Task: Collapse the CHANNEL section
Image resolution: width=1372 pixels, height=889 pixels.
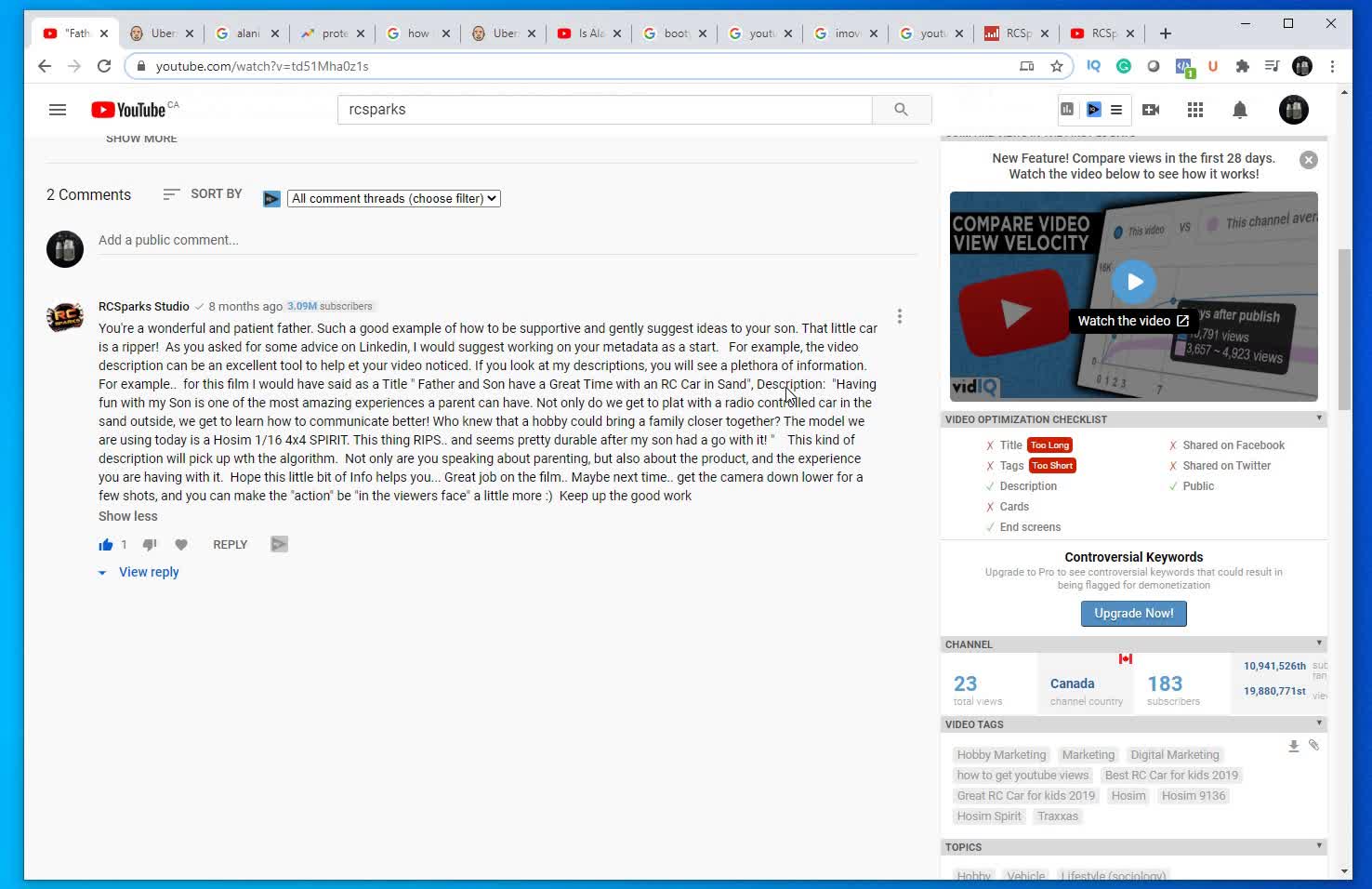Action: [x=1319, y=644]
